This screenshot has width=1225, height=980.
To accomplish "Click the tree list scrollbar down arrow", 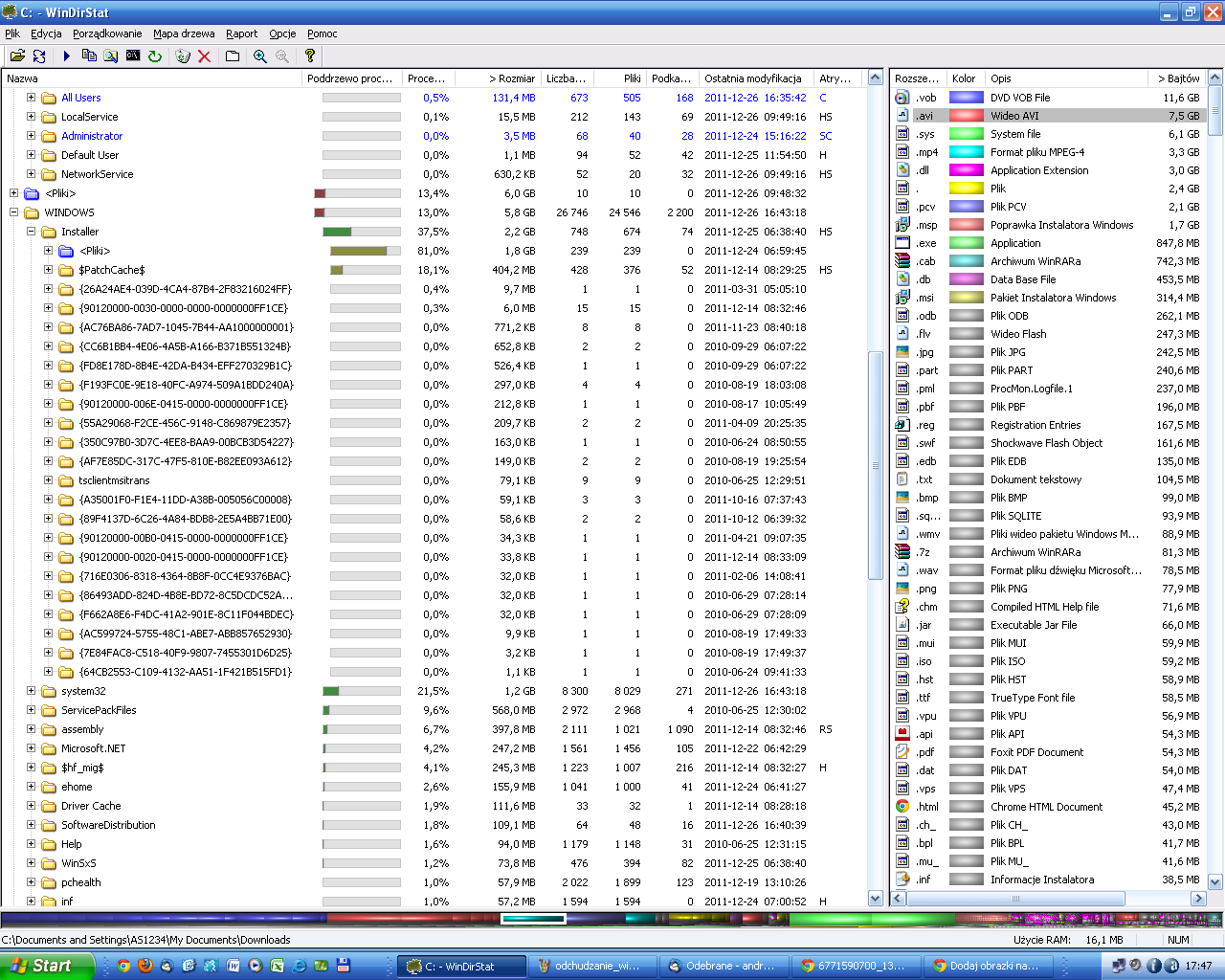I will (875, 898).
